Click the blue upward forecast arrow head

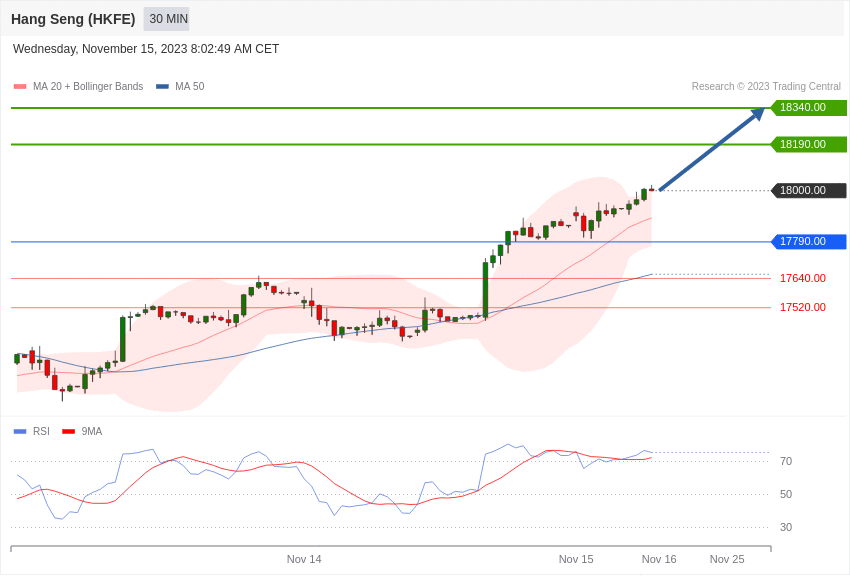pos(757,114)
